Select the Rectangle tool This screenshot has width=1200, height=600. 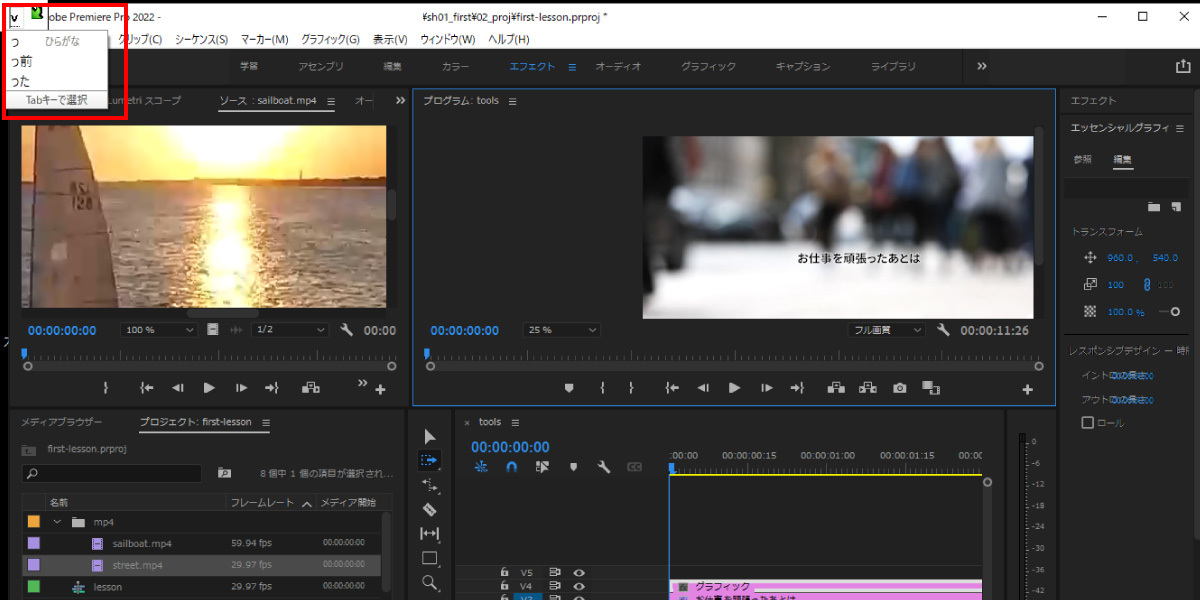click(x=430, y=558)
